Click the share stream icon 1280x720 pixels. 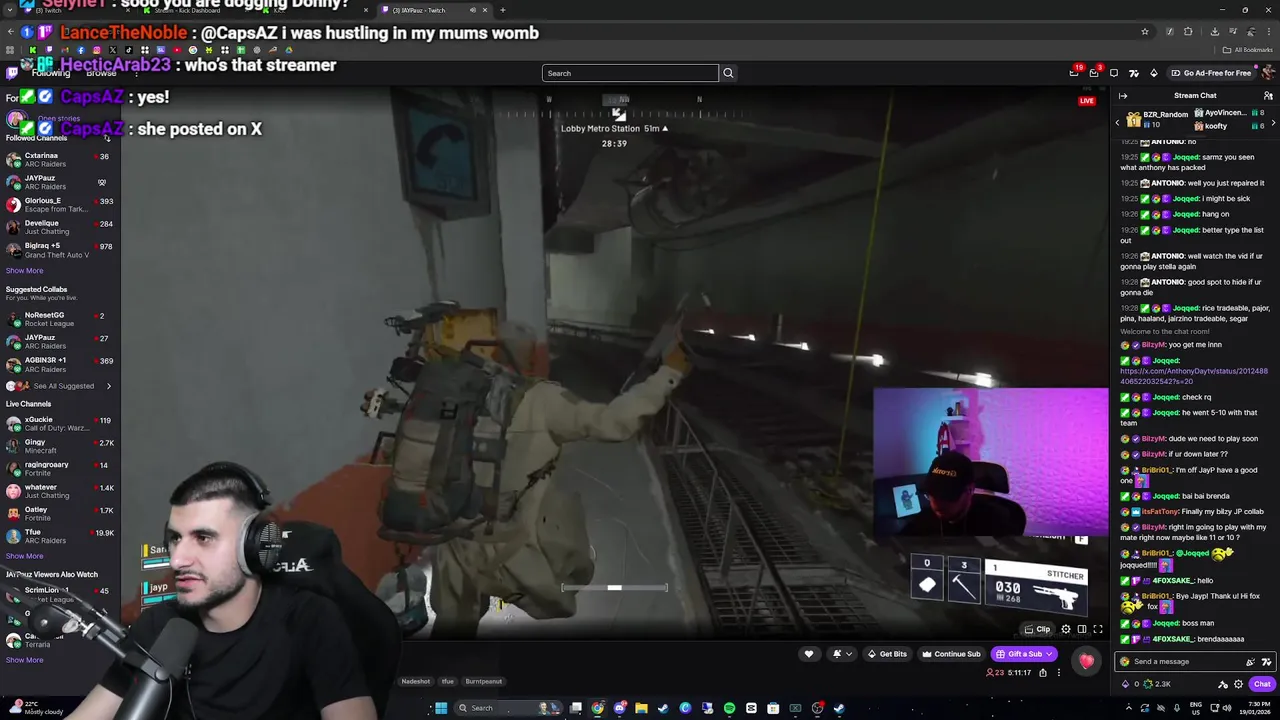point(1043,673)
